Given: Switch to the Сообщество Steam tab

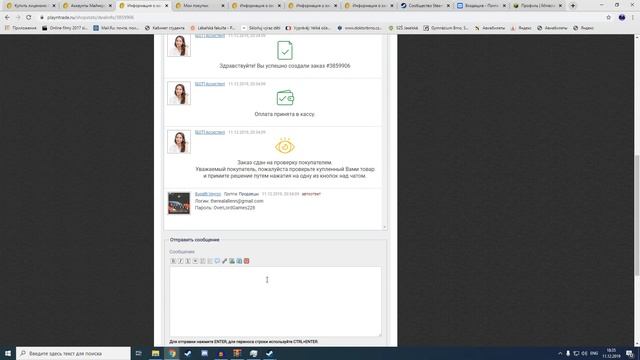Looking at the screenshot, I should [426, 6].
